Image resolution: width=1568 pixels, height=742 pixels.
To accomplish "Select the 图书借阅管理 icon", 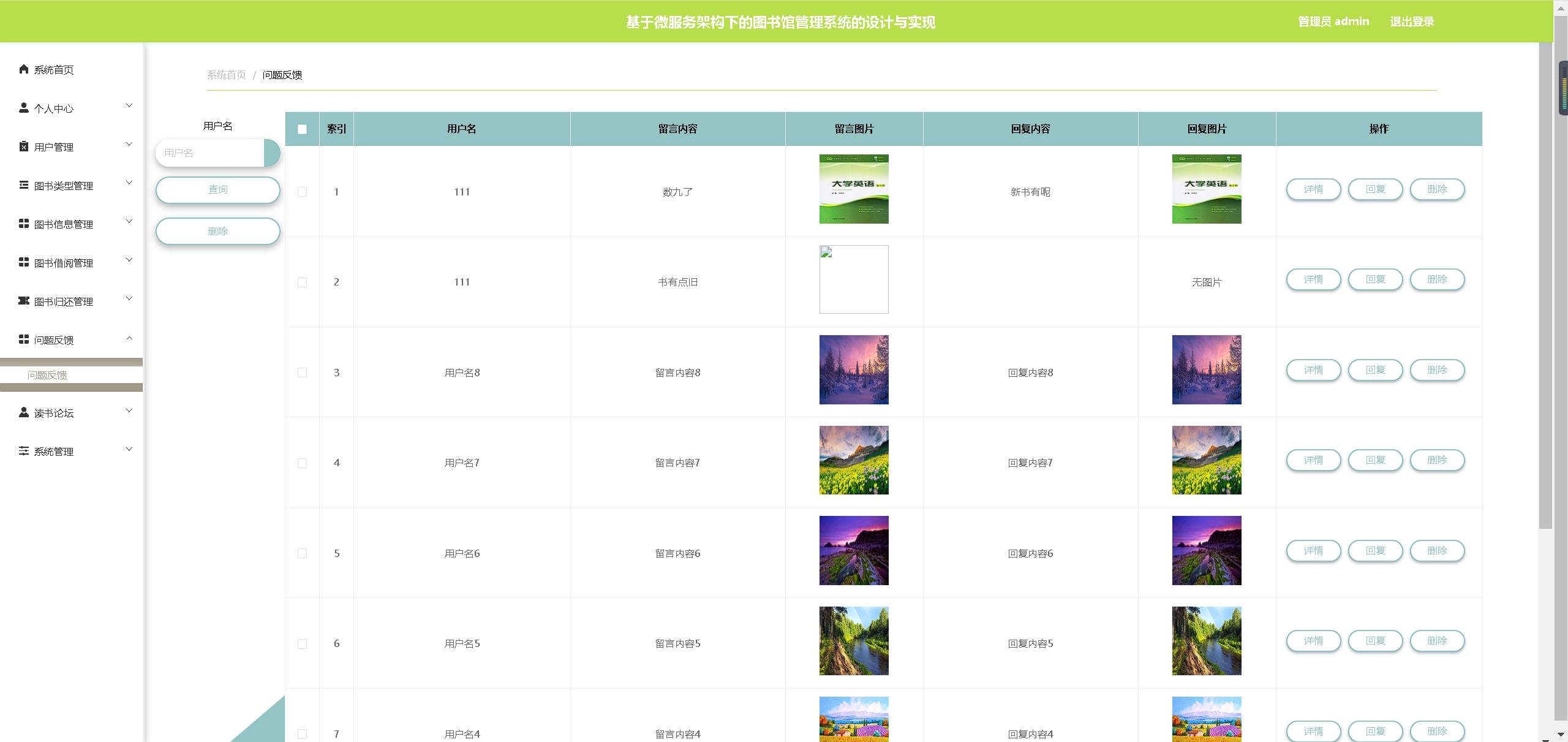I will pyautogui.click(x=23, y=262).
